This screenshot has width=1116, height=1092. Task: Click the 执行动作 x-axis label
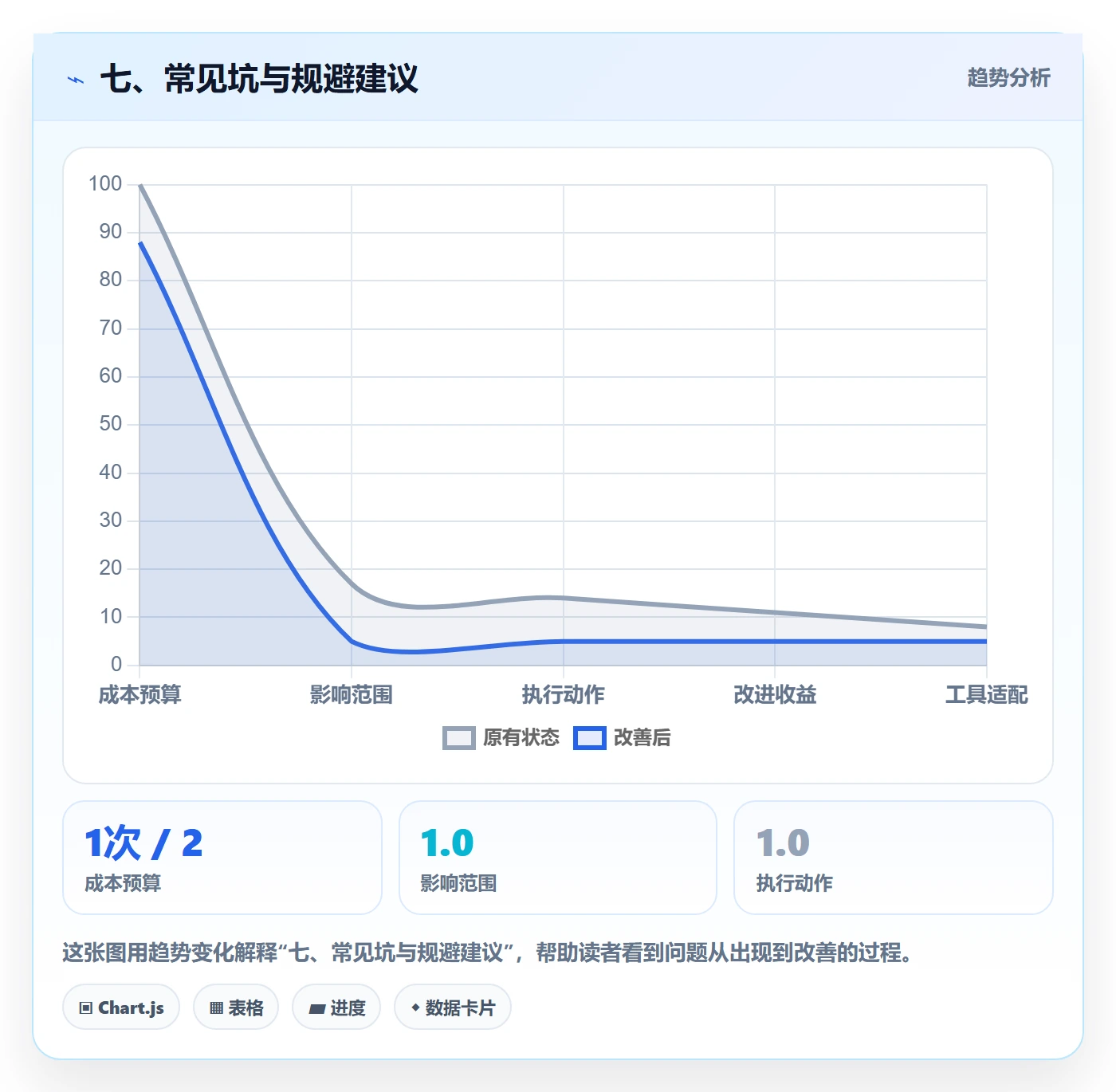click(x=564, y=695)
